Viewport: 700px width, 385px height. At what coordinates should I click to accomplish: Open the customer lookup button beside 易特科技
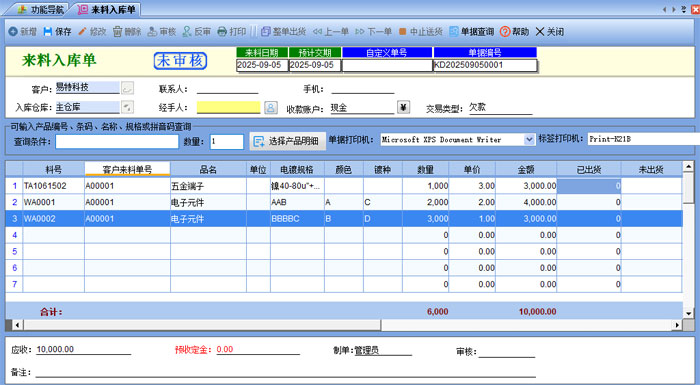pos(127,88)
